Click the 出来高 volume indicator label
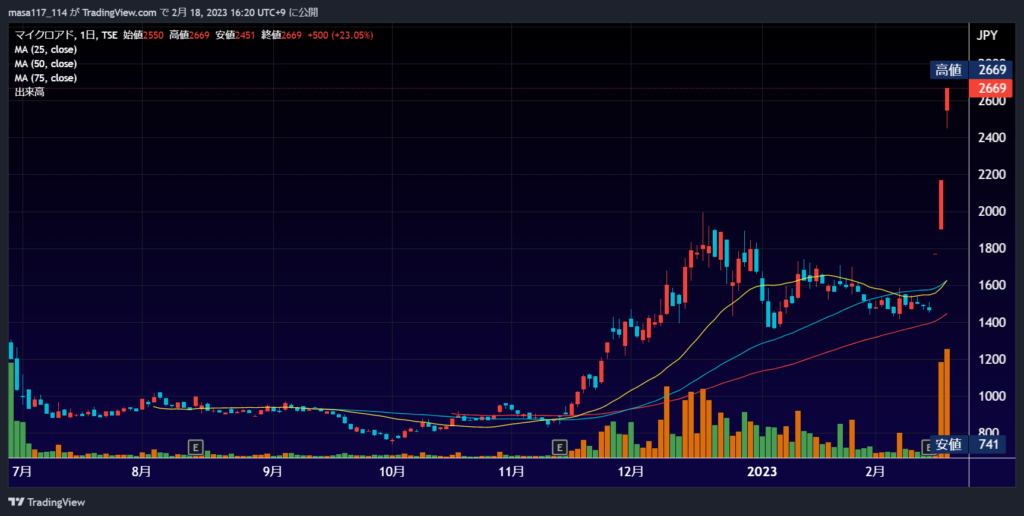Image resolution: width=1024 pixels, height=516 pixels. tap(29, 93)
